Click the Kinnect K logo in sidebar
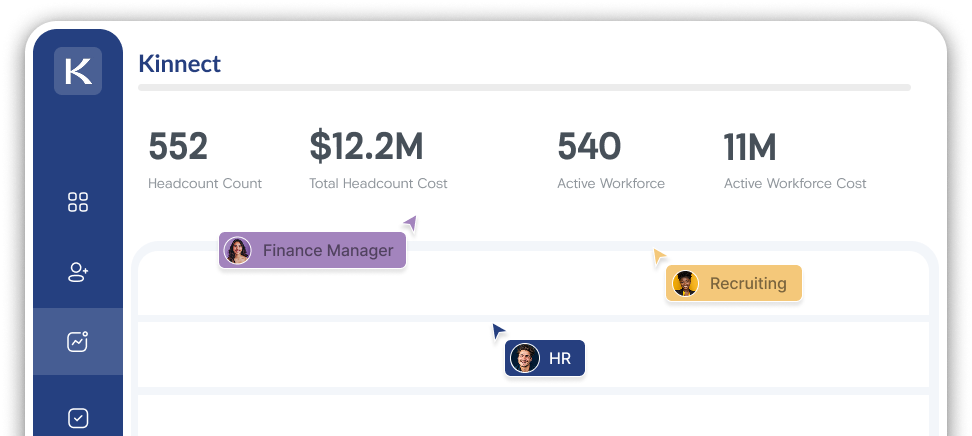The height and width of the screenshot is (436, 972). [78, 71]
